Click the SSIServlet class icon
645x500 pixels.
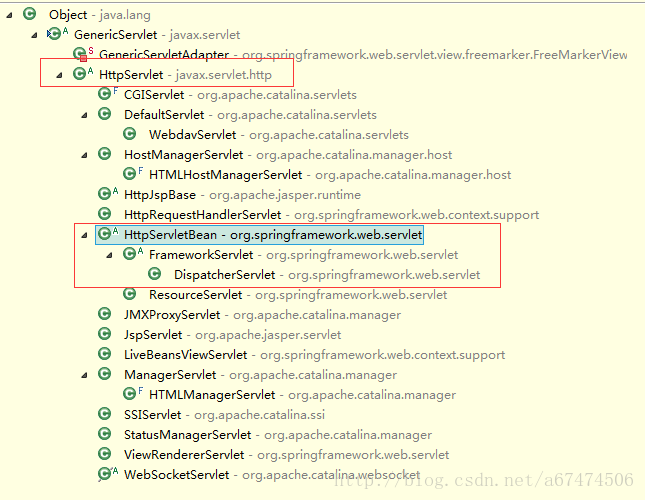coord(104,414)
